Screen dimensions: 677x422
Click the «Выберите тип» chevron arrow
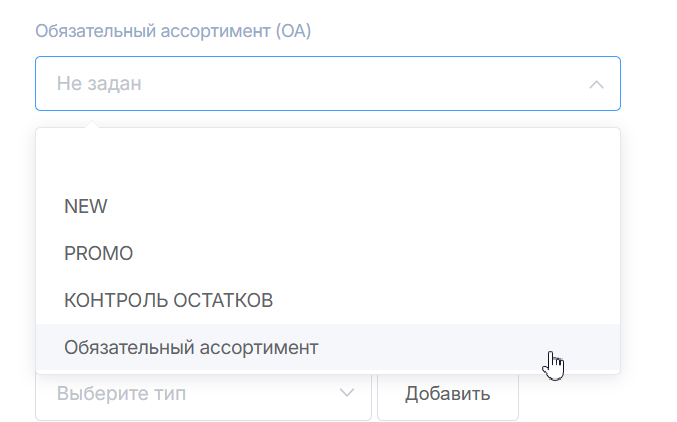(347, 393)
